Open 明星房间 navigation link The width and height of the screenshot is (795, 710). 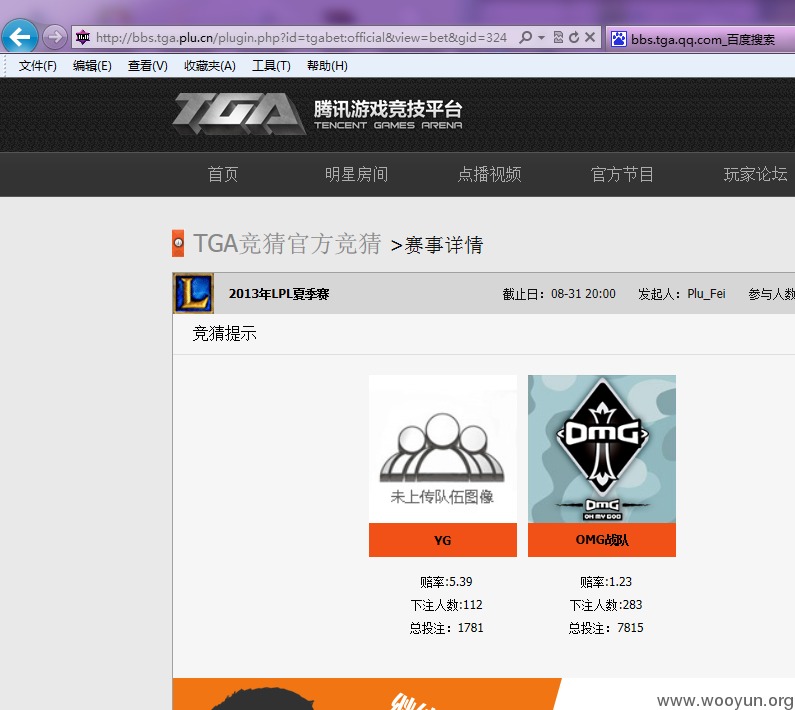pyautogui.click(x=356, y=174)
